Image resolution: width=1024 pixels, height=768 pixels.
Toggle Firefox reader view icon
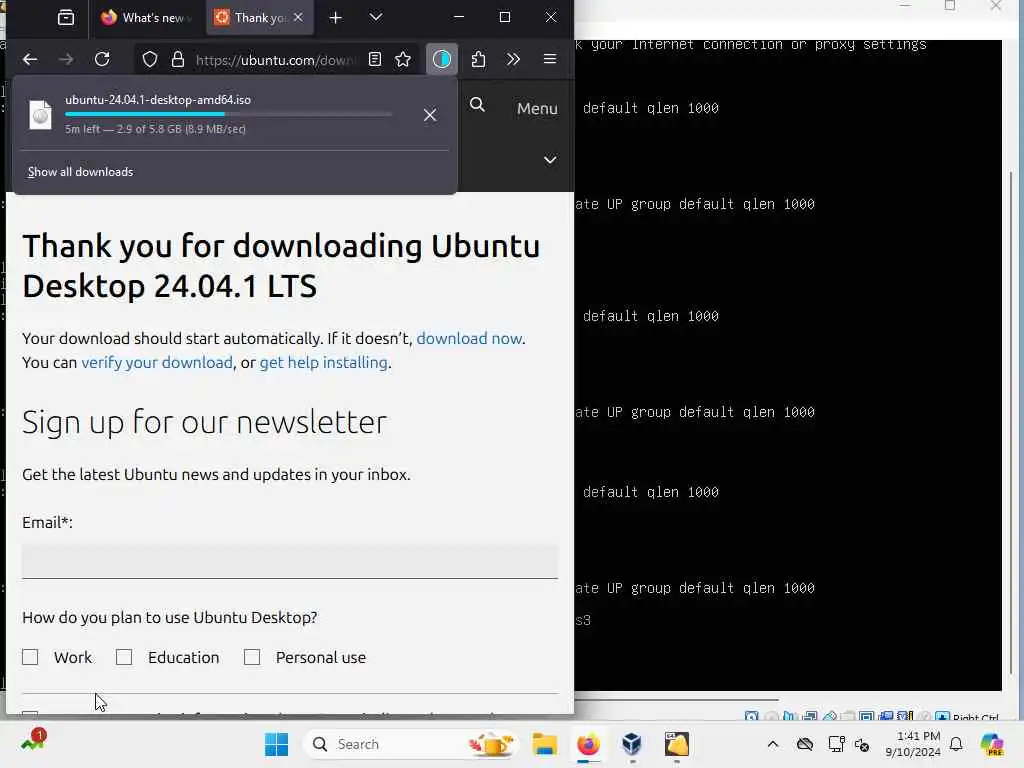coord(375,59)
